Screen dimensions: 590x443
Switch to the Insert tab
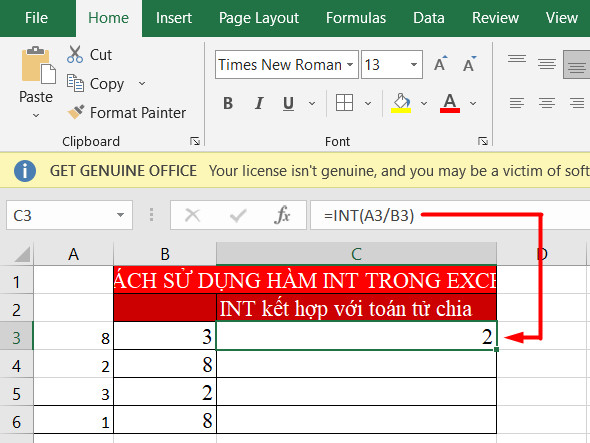click(x=173, y=18)
